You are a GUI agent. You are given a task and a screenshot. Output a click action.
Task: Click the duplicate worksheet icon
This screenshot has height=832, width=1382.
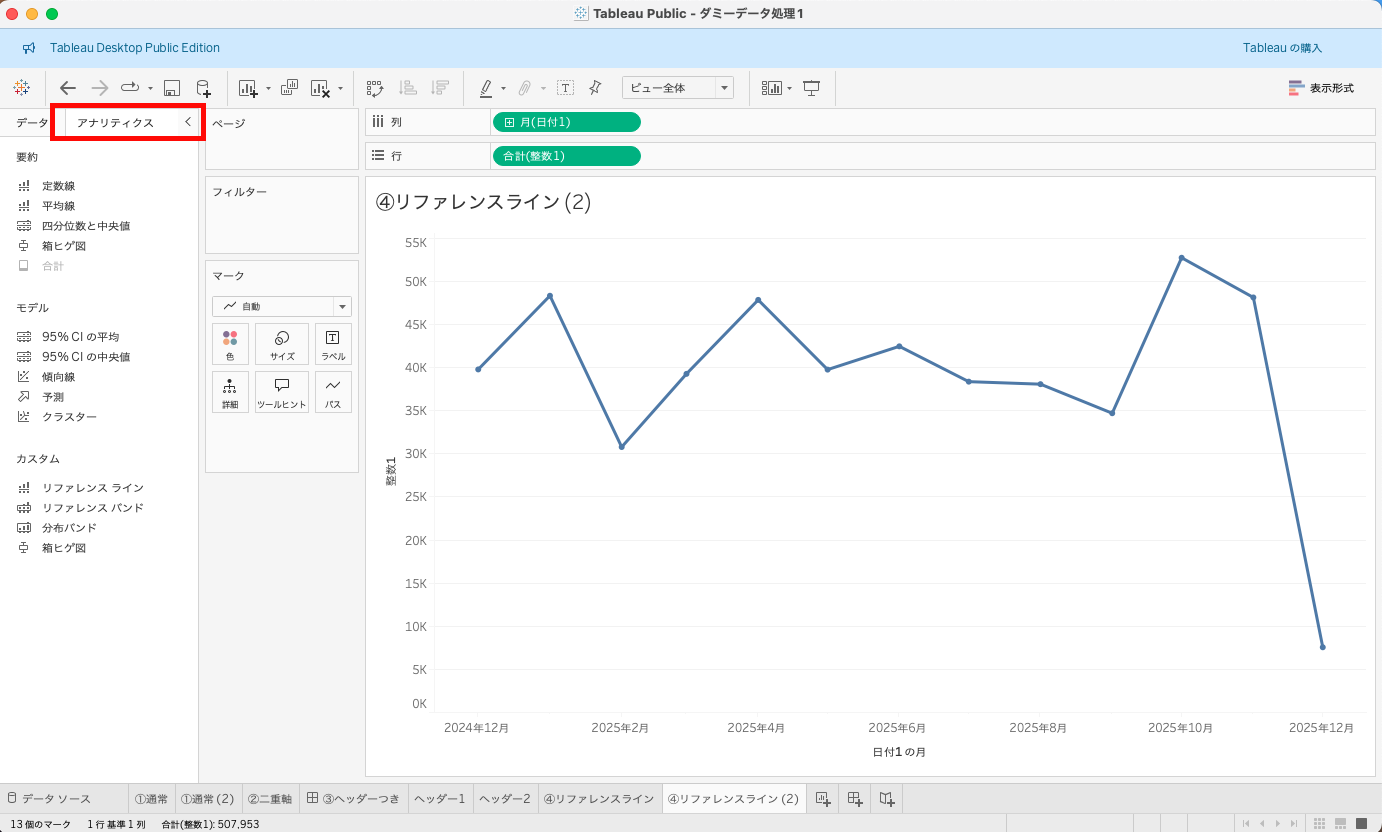click(x=289, y=88)
